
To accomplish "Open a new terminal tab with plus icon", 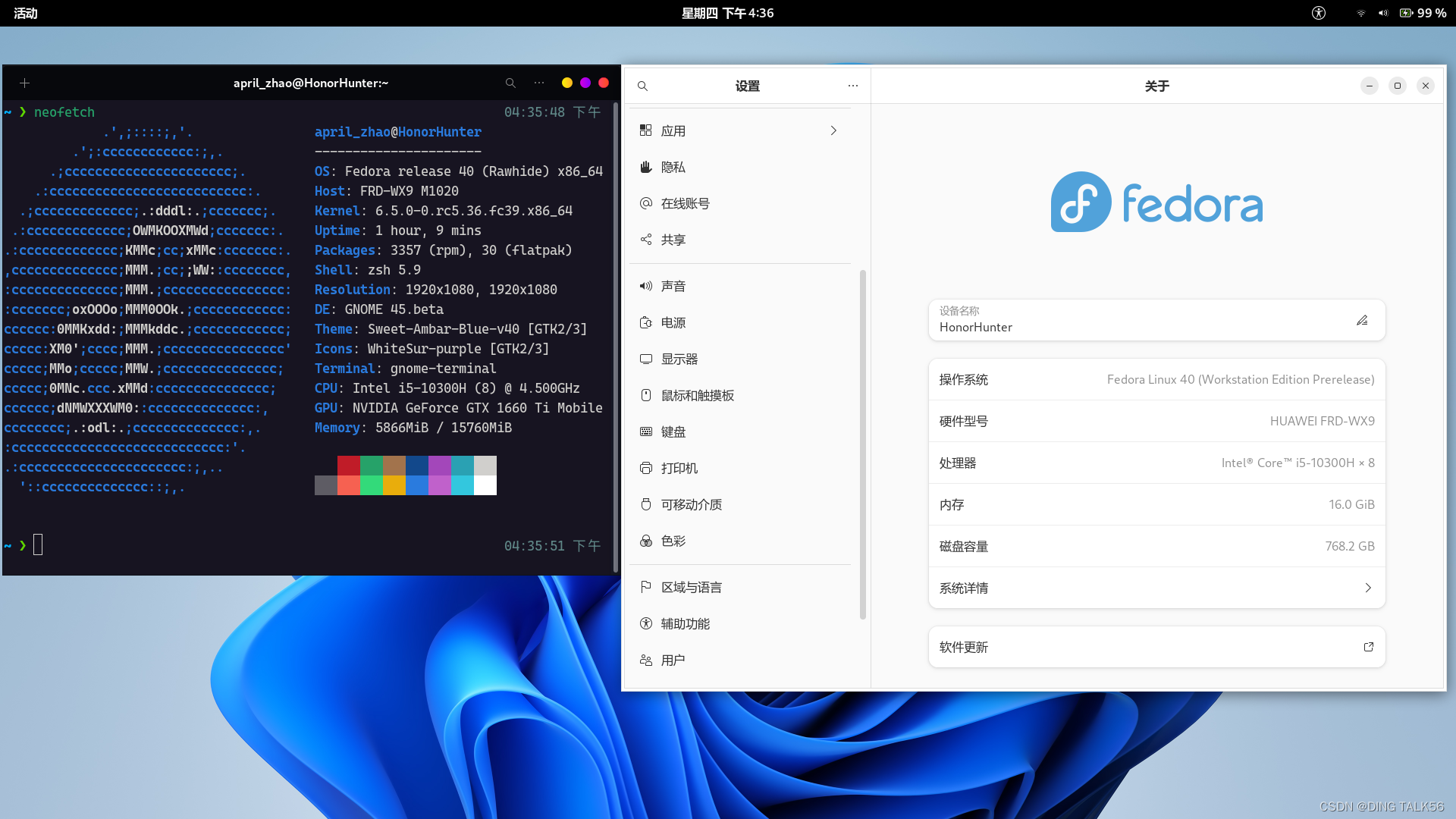I will click(24, 83).
